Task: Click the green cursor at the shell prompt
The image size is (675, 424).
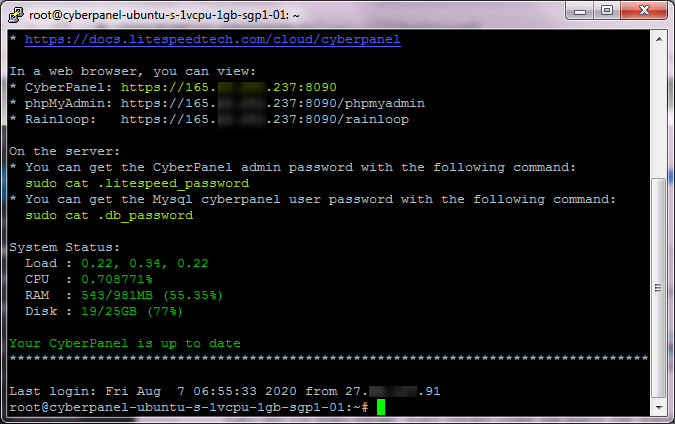Action: (x=381, y=408)
